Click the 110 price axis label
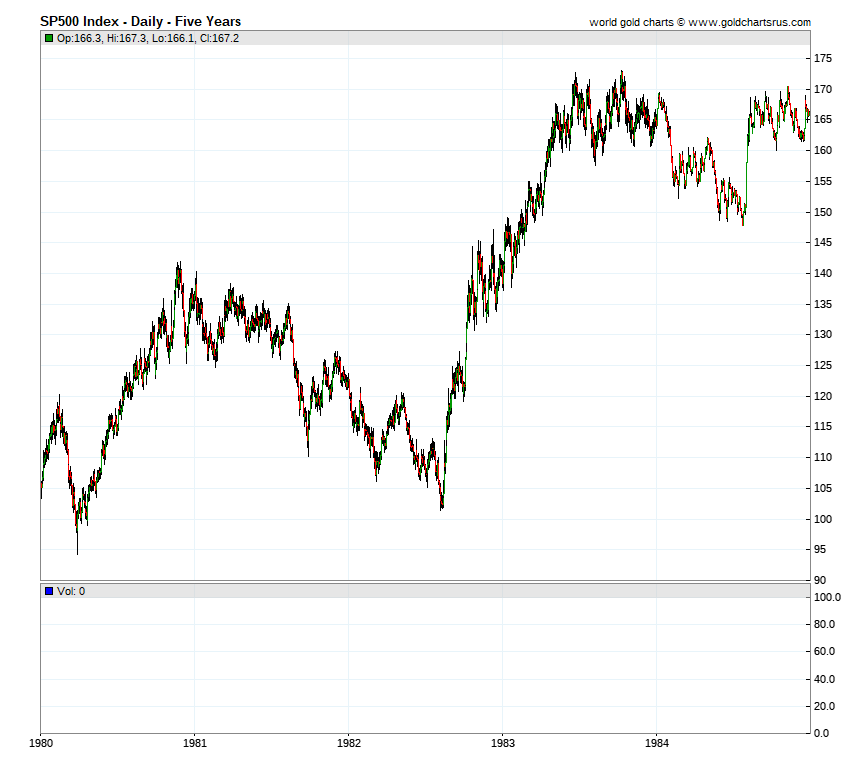The width and height of the screenshot is (850, 769). coord(823,458)
